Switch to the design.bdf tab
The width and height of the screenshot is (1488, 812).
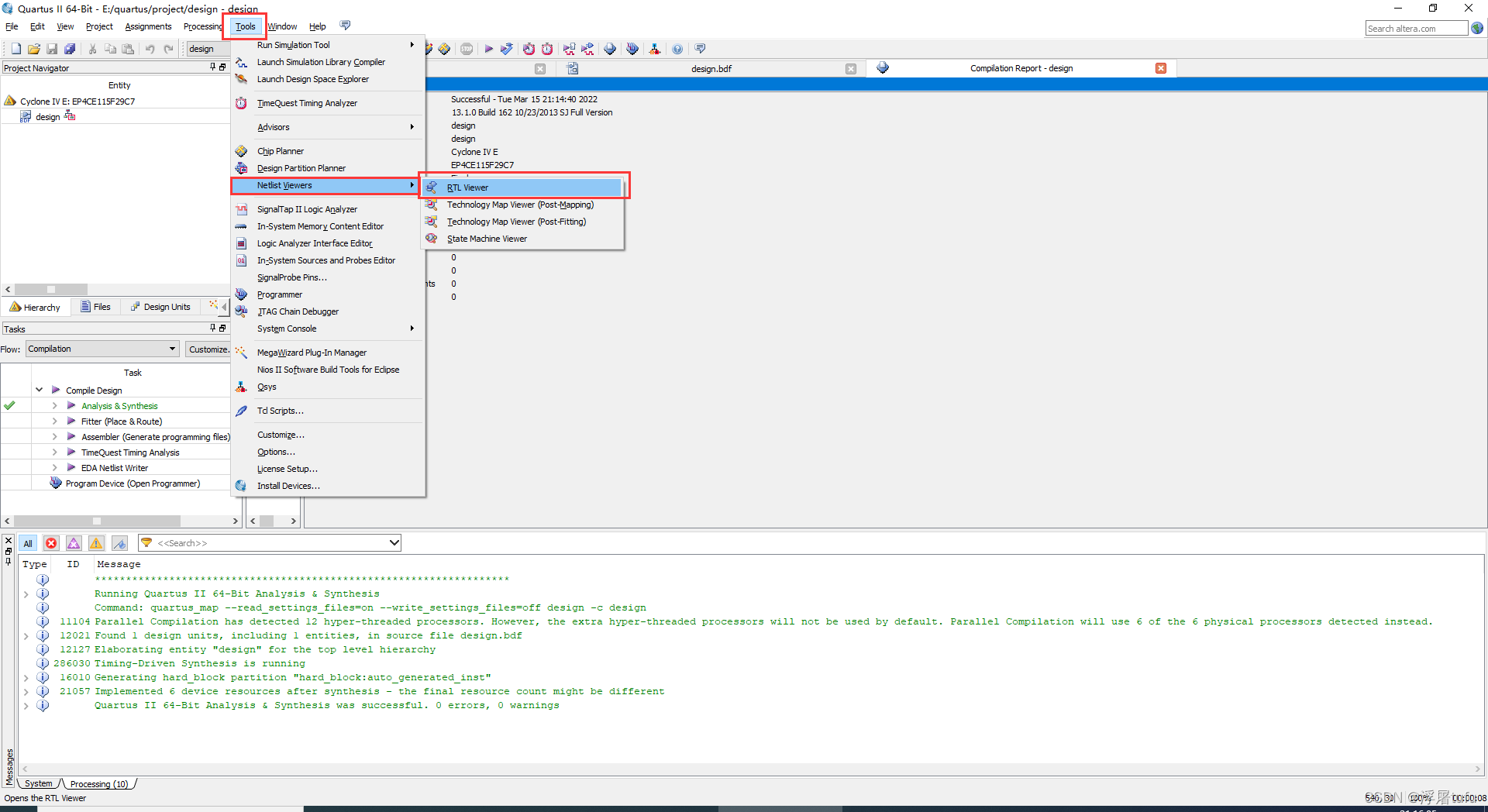711,68
